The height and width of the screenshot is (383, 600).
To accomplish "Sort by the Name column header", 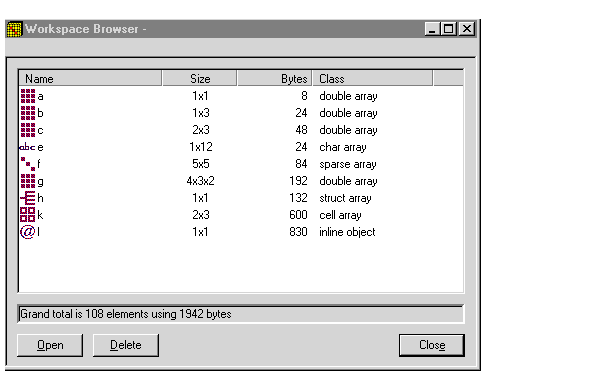I will (x=90, y=78).
